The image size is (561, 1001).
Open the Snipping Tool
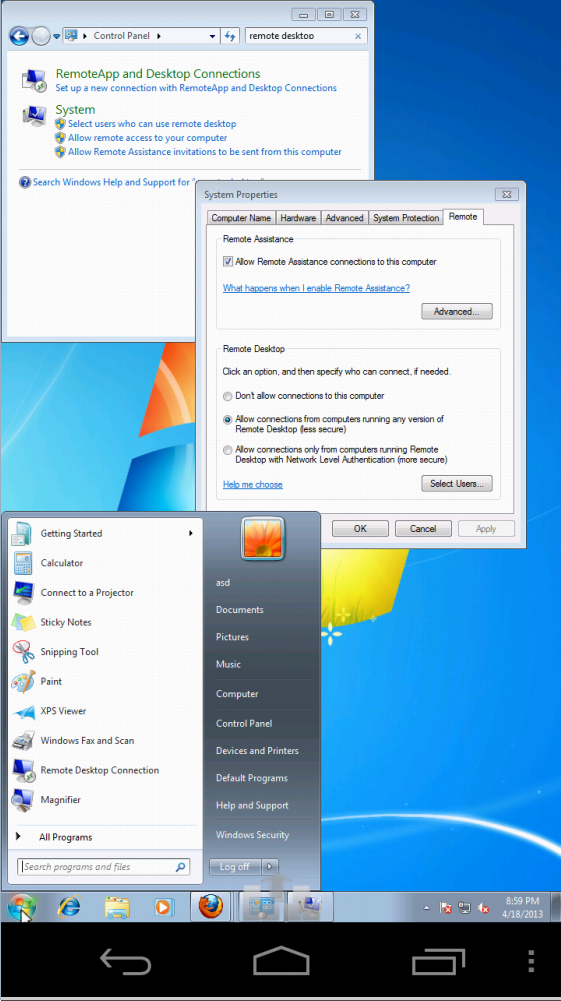click(103, 652)
